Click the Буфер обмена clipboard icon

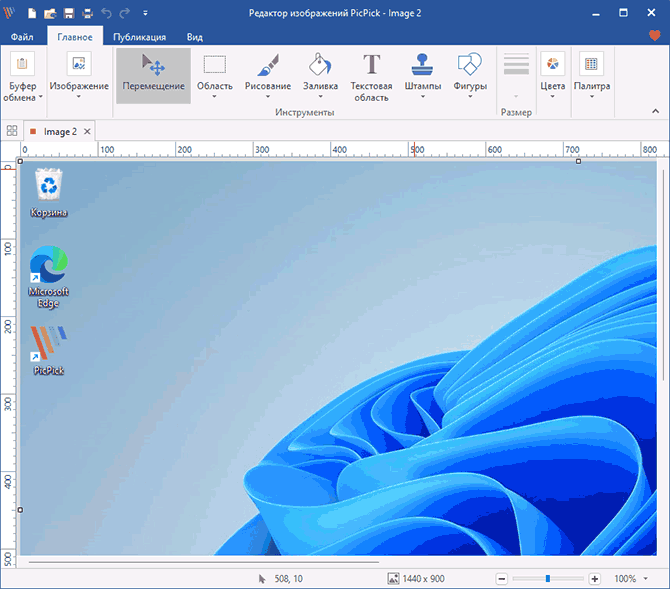22,64
